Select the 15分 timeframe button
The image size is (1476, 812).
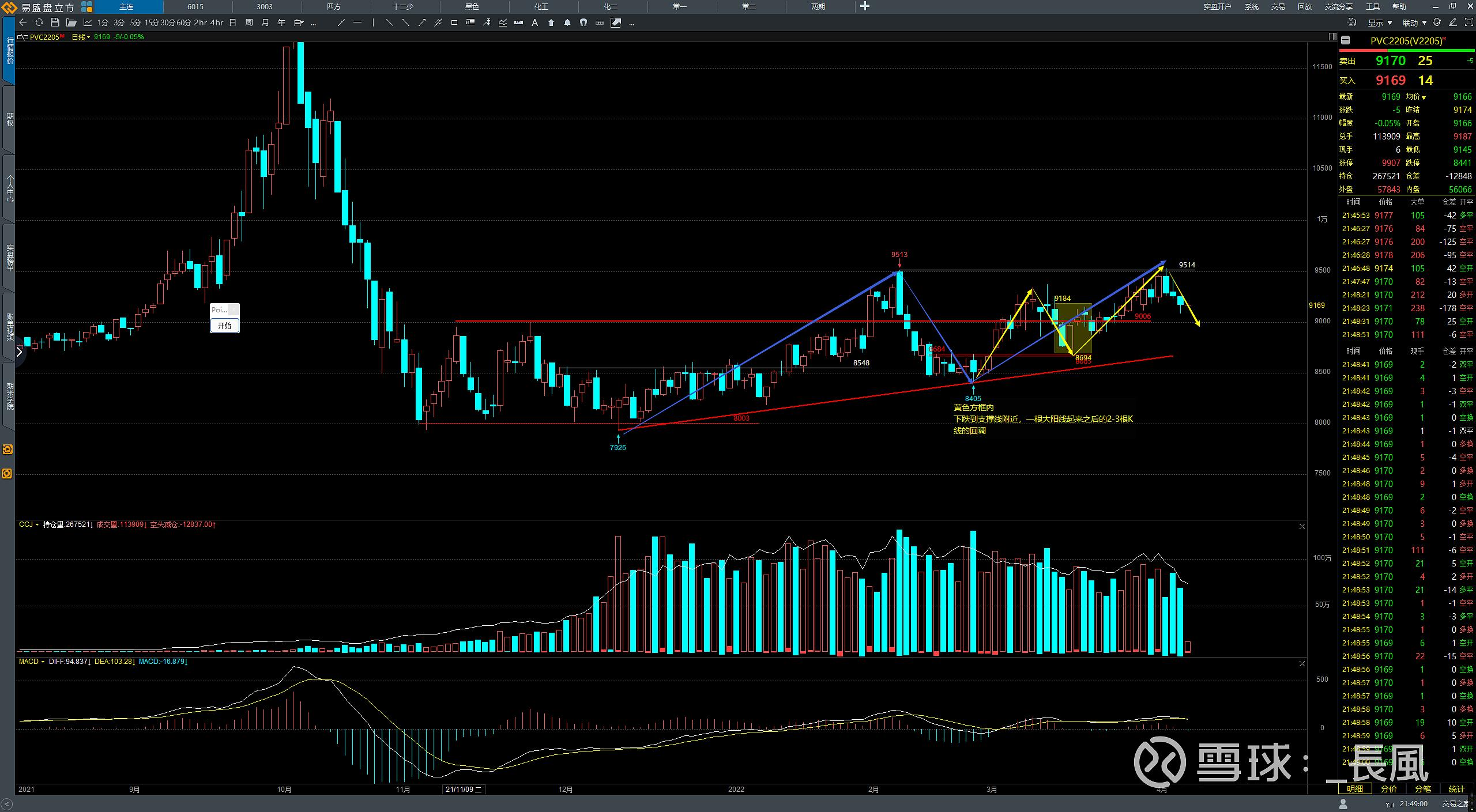tap(151, 22)
